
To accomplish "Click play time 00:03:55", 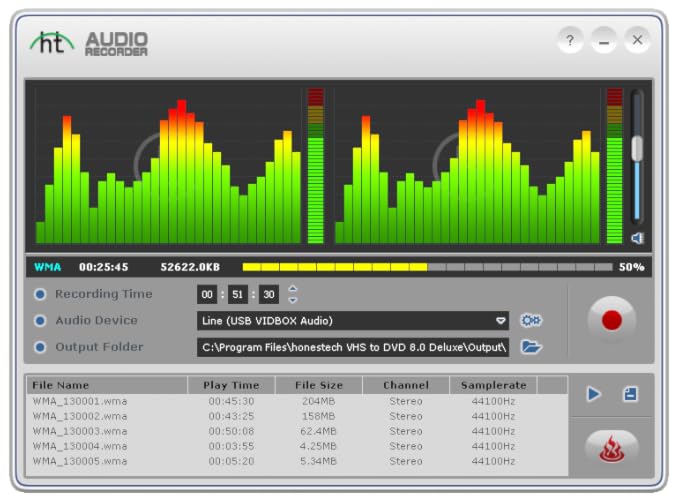I will pyautogui.click(x=231, y=446).
